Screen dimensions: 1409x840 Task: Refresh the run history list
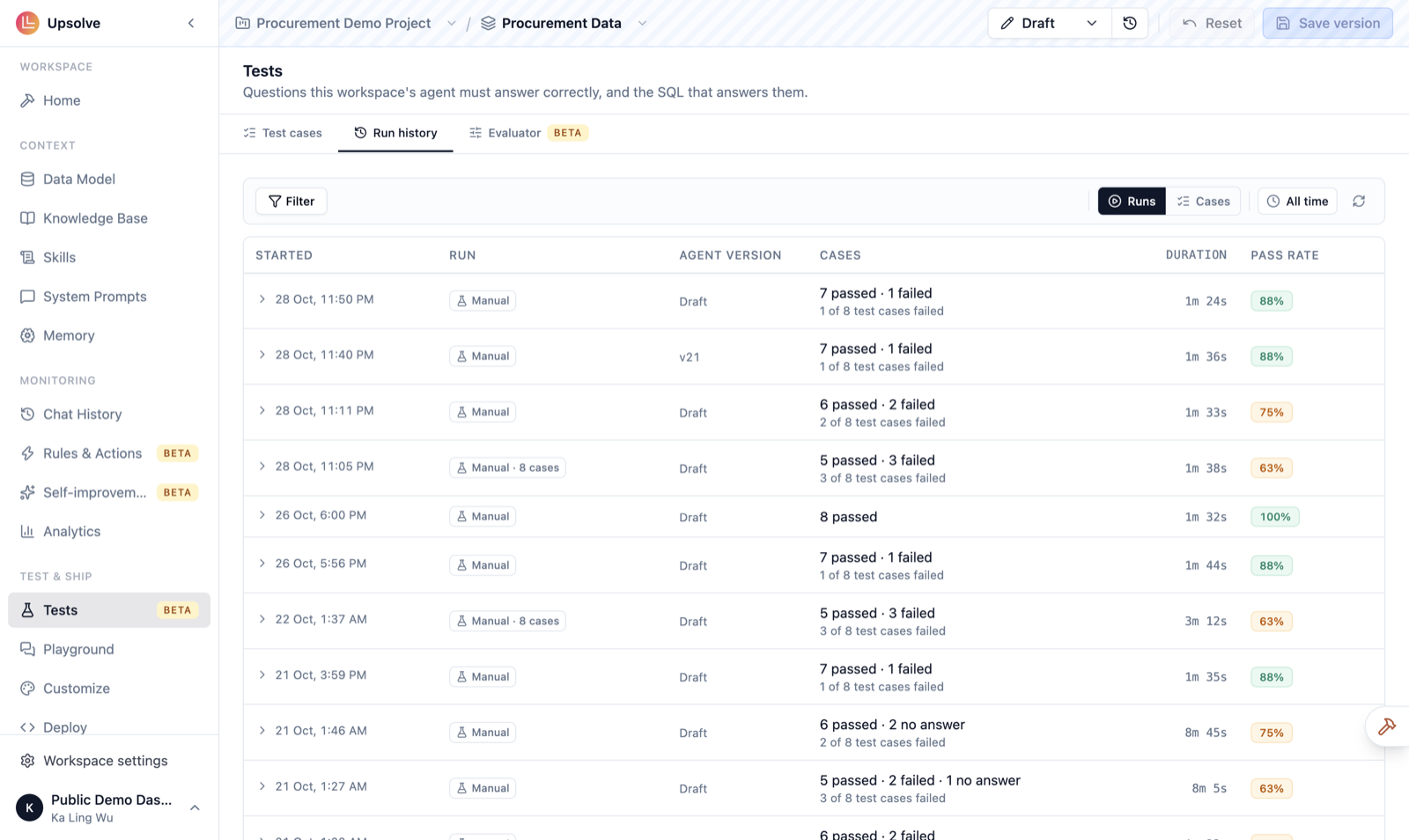pos(1359,201)
